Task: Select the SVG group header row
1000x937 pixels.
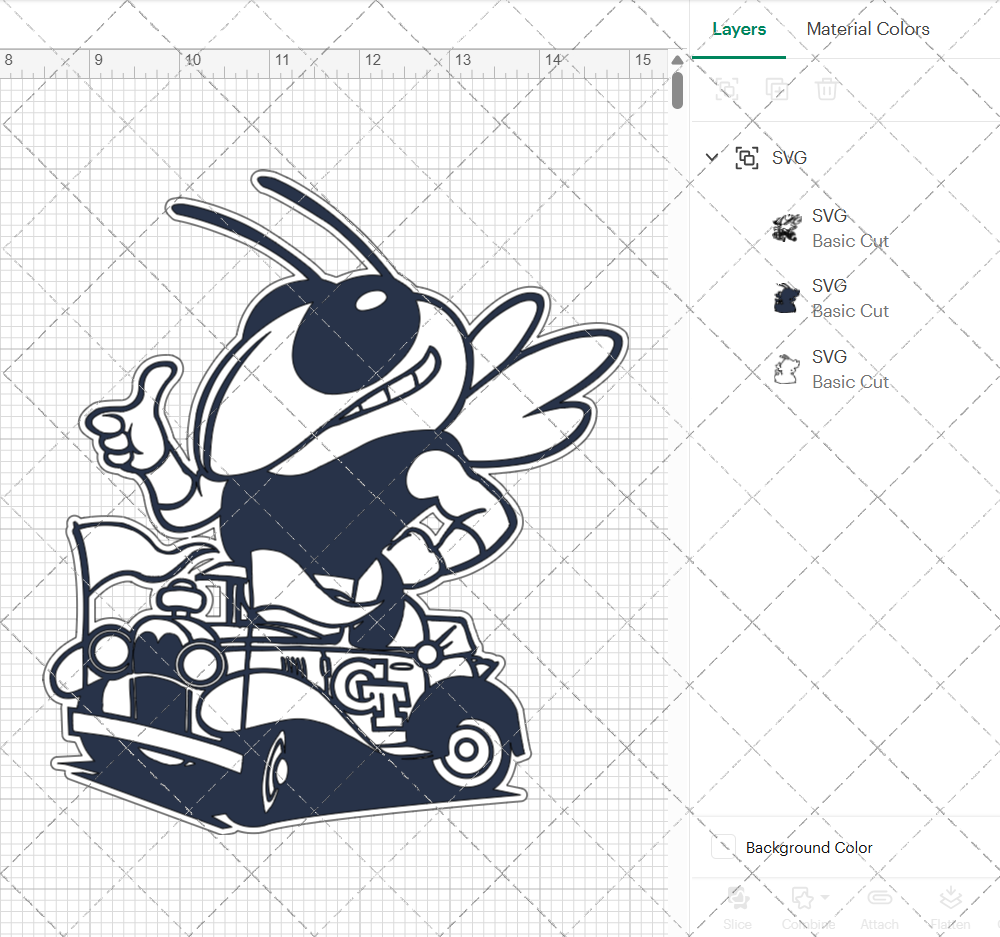Action: (x=846, y=158)
